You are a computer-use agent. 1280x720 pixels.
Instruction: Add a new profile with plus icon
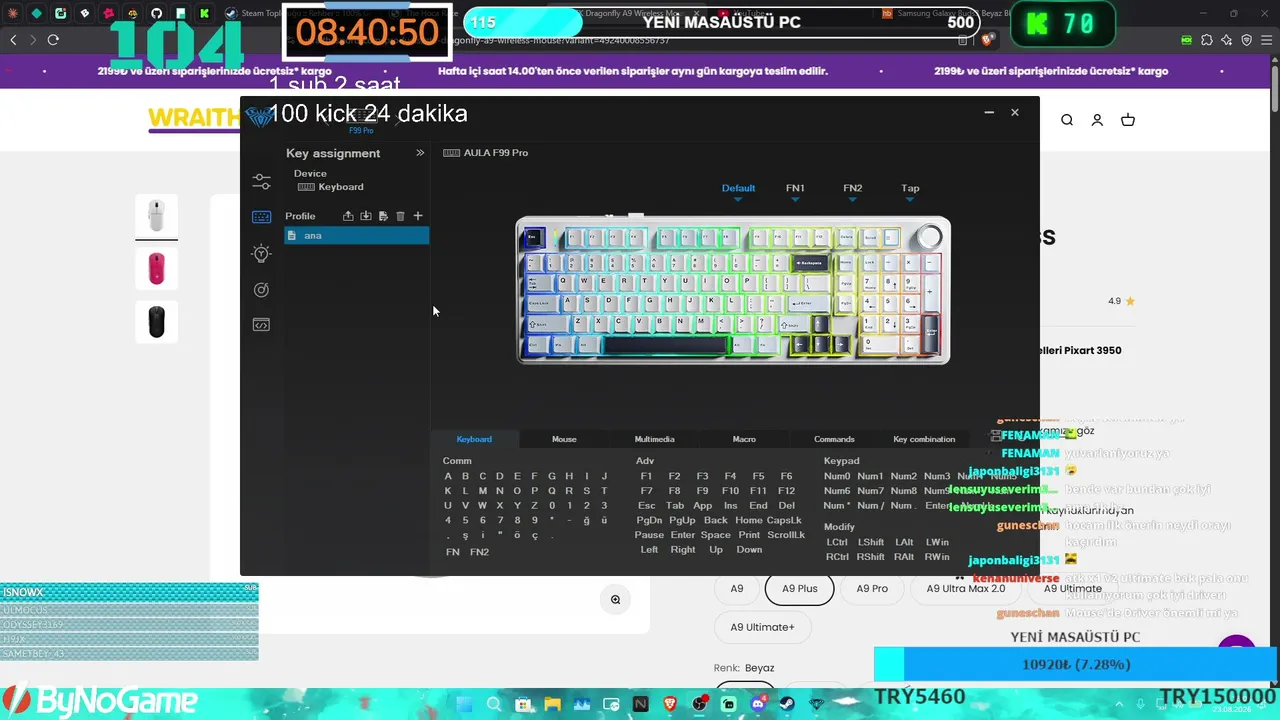418,216
